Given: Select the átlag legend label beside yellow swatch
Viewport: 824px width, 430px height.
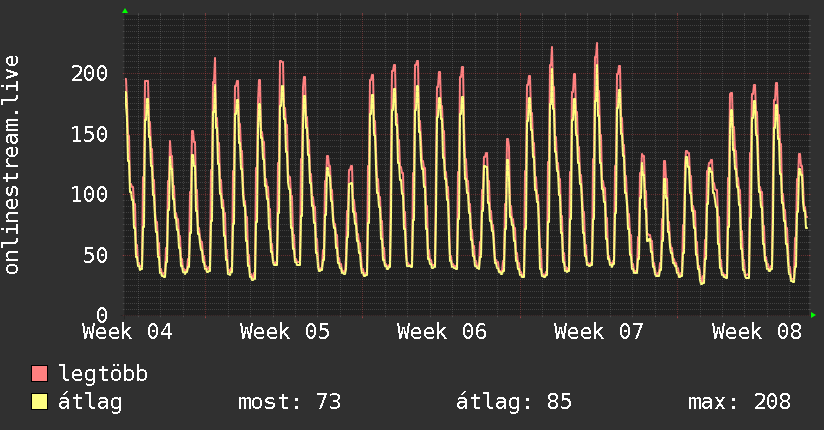Looking at the screenshot, I should click(x=90, y=402).
